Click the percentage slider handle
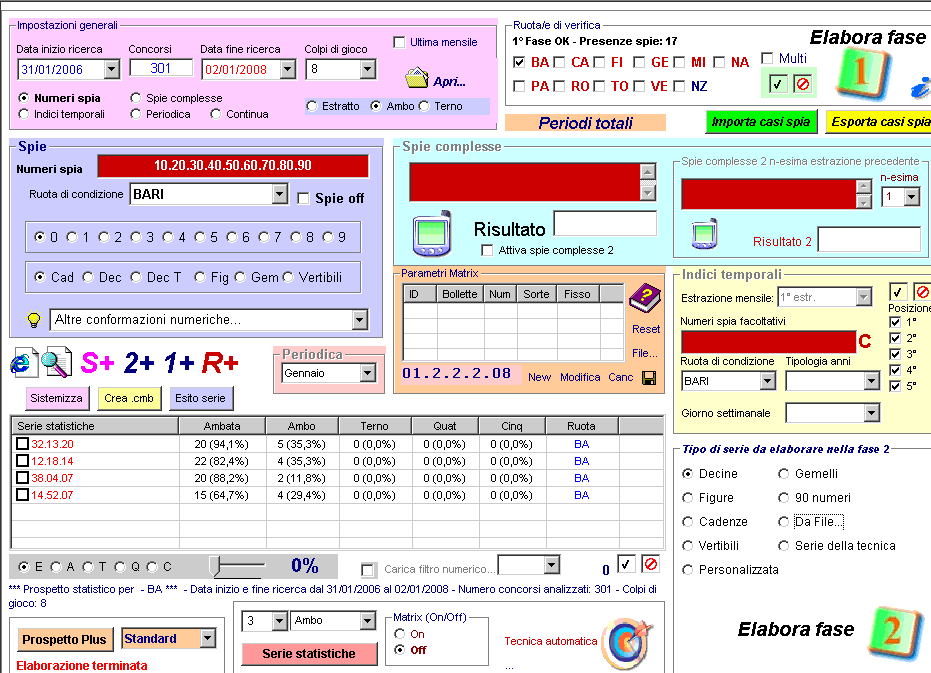This screenshot has width=931, height=673. click(x=215, y=567)
